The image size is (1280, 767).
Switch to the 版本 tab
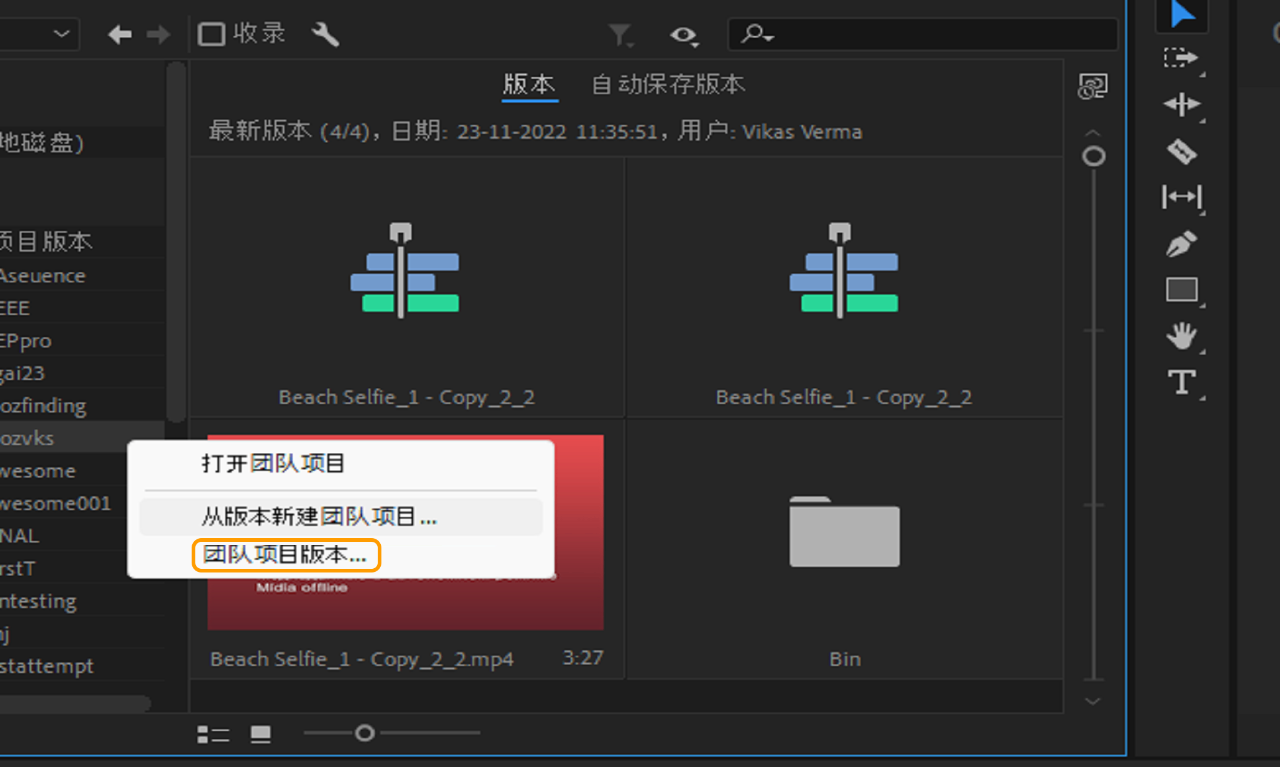529,85
